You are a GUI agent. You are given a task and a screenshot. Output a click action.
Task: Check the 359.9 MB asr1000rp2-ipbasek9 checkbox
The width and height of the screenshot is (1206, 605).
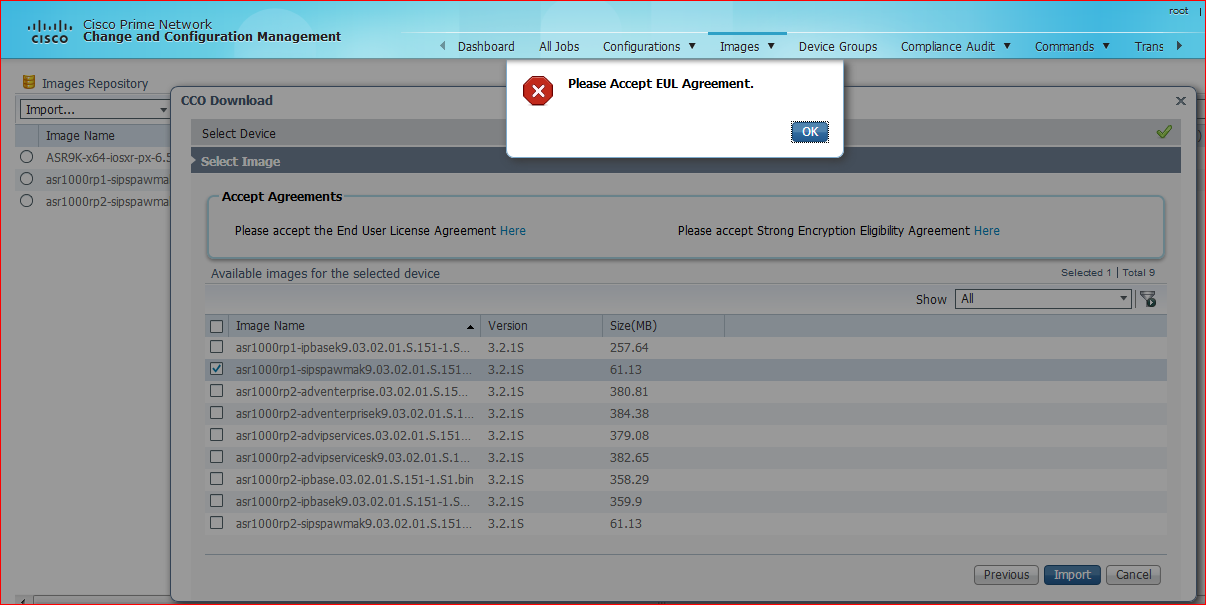[x=217, y=501]
